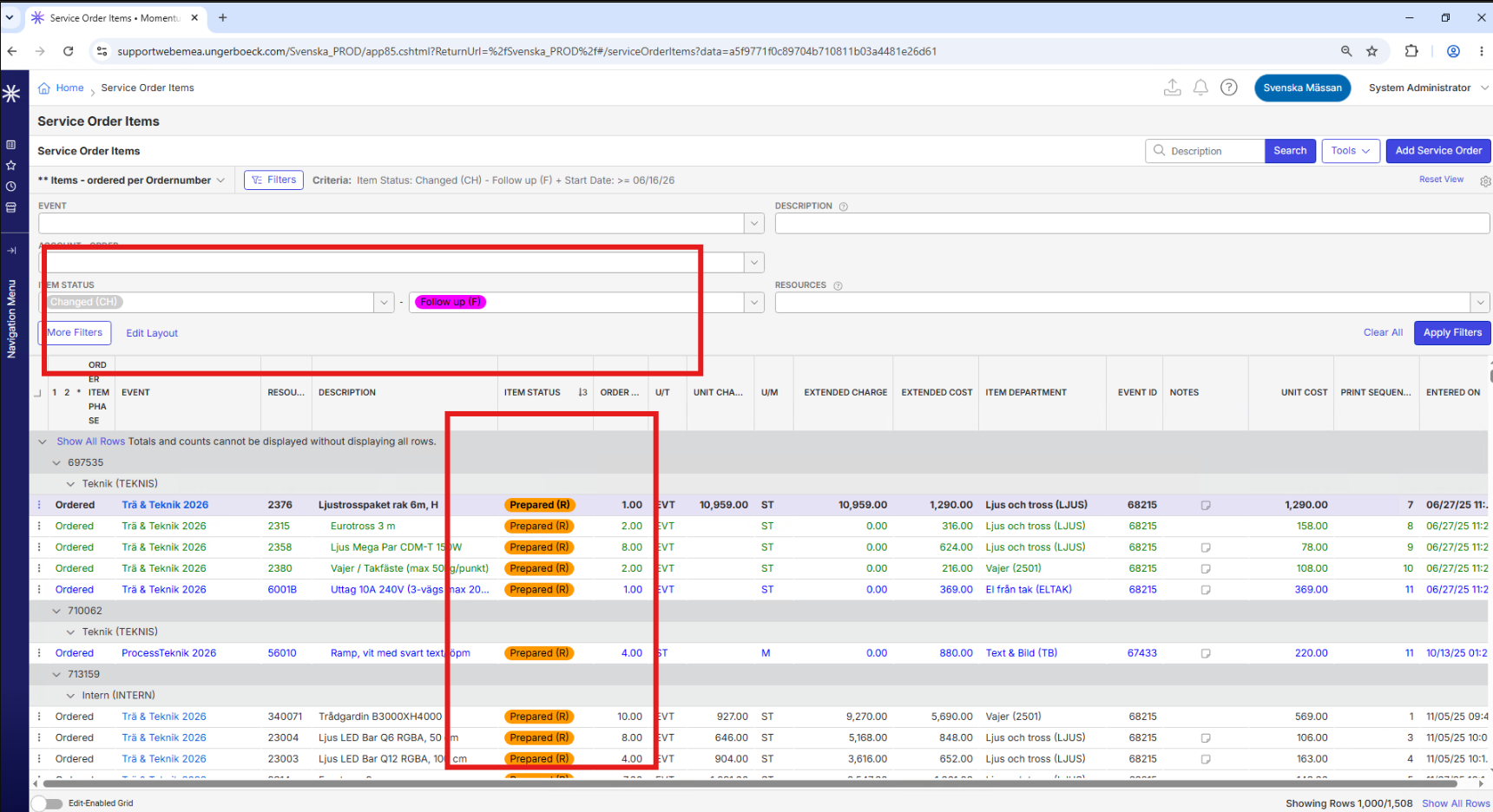This screenshot has width=1493, height=812.
Task: Sort by the UNIT COST column header
Action: click(1304, 393)
